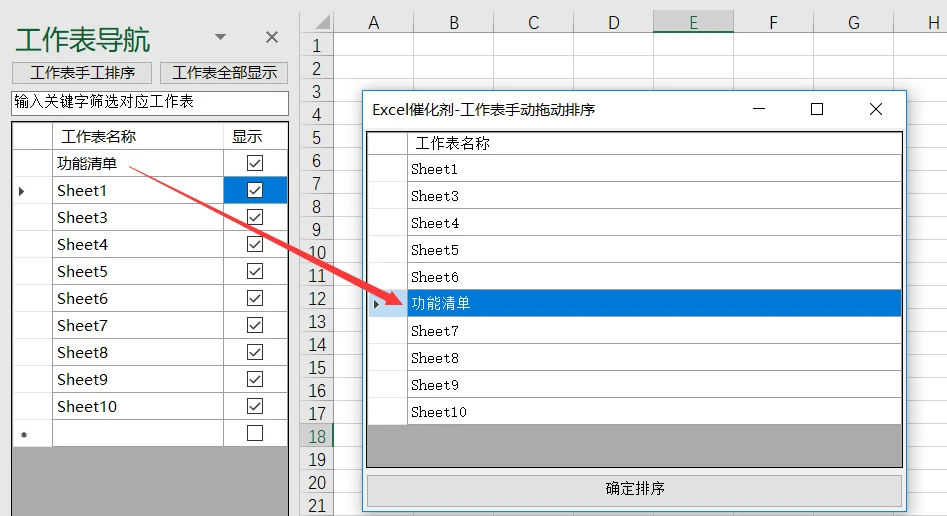
Task: Click Sheet1 row selector arrow in navigation pane
Action: [x=32, y=191]
